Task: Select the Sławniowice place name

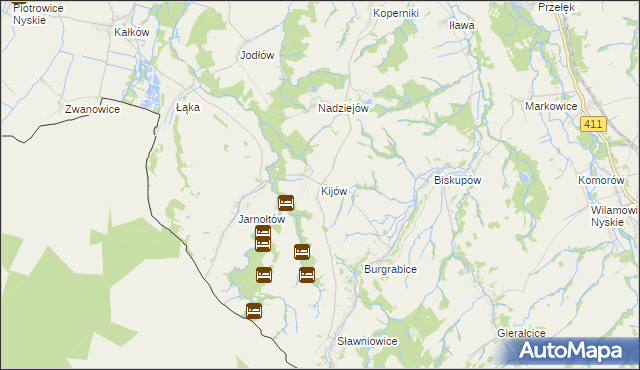Action: click(367, 341)
